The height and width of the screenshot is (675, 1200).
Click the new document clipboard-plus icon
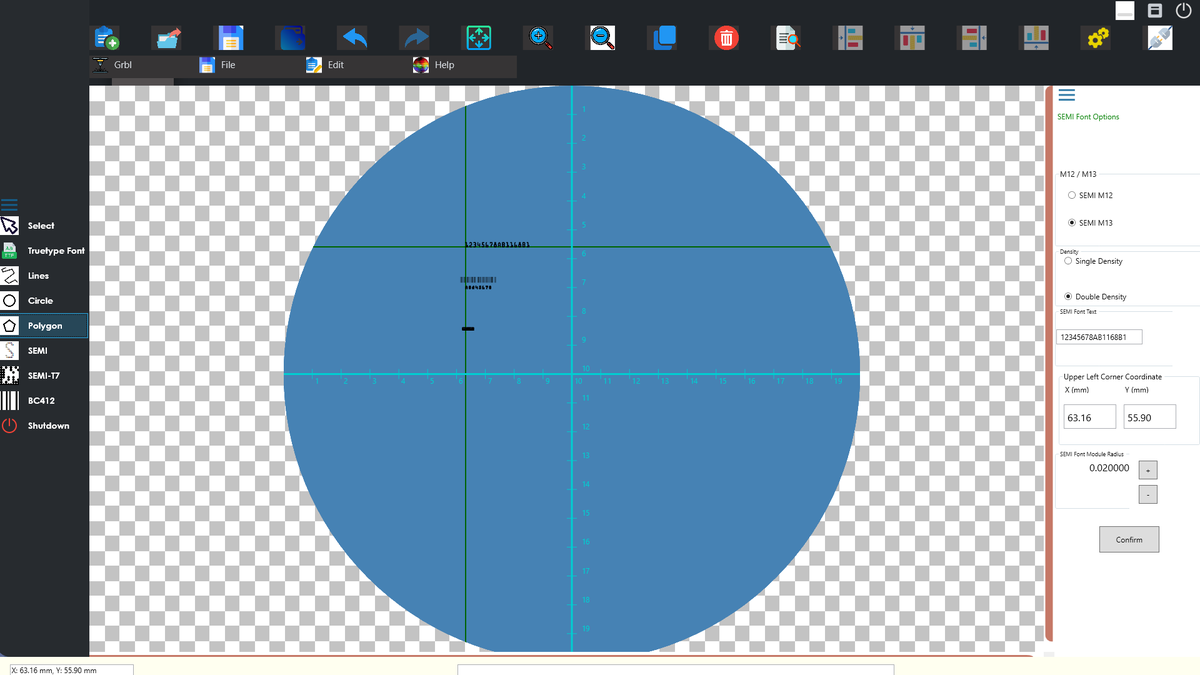point(106,38)
